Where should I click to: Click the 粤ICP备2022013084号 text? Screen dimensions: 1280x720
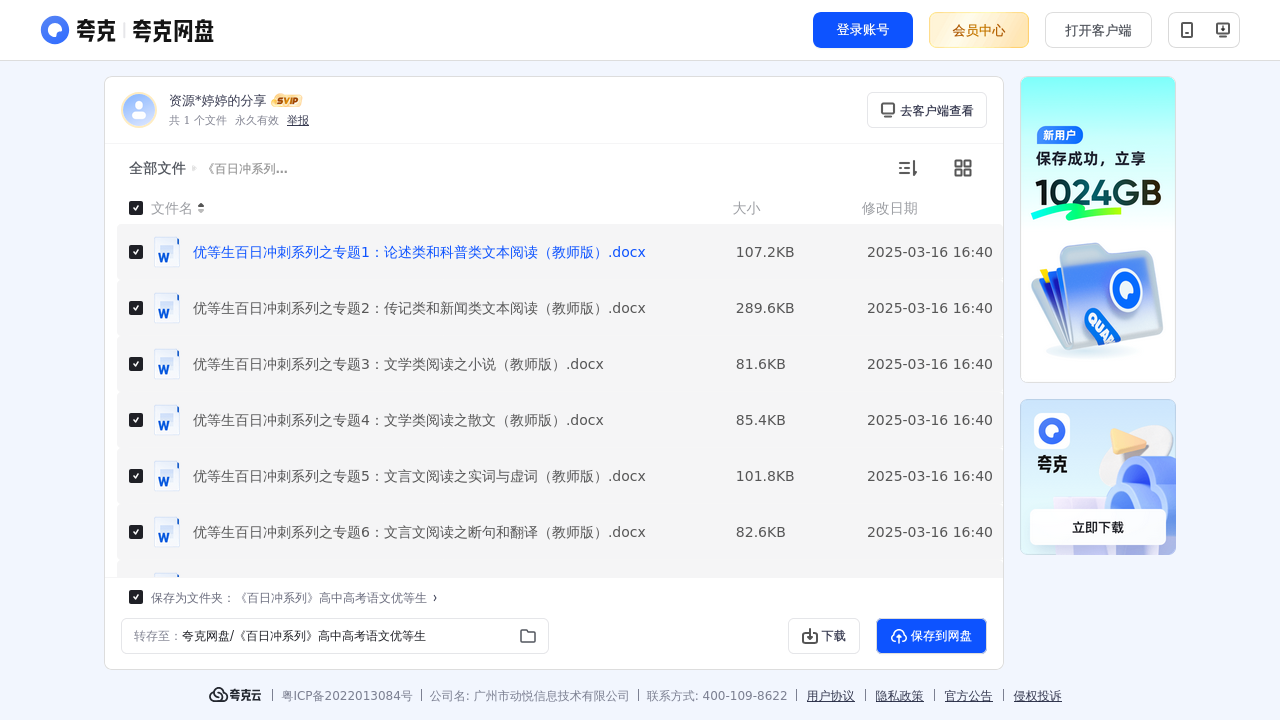tap(347, 696)
